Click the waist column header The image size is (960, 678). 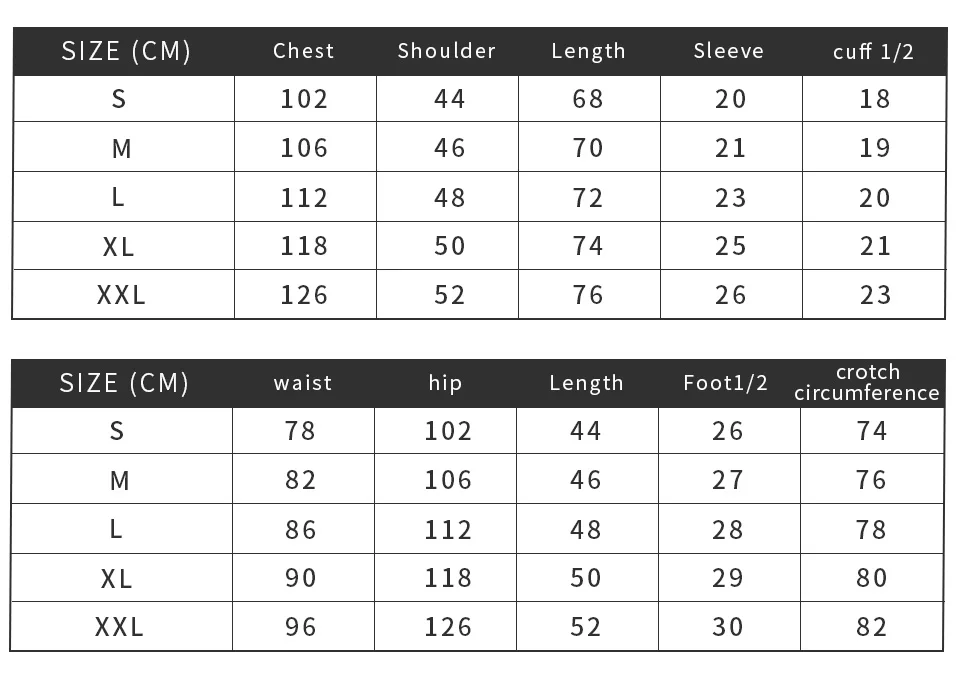[x=302, y=383]
